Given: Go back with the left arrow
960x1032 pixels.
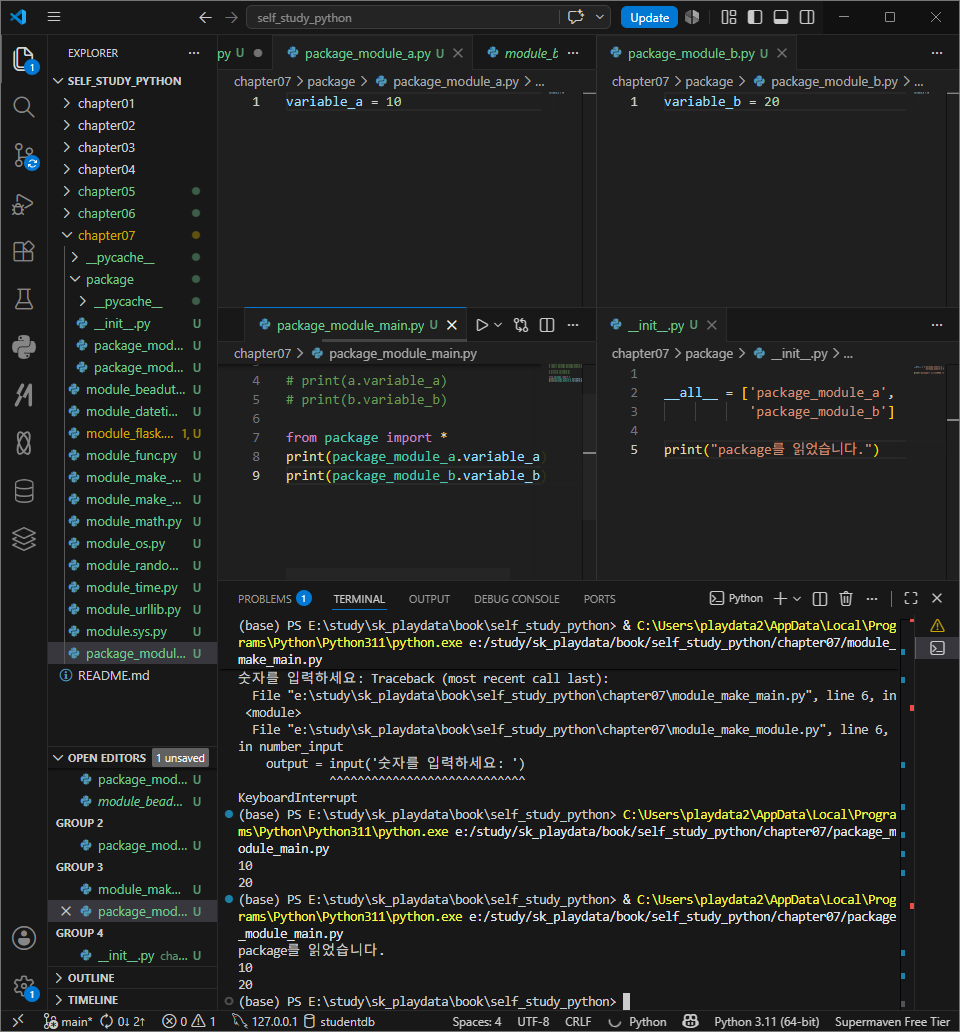Looking at the screenshot, I should (x=205, y=18).
